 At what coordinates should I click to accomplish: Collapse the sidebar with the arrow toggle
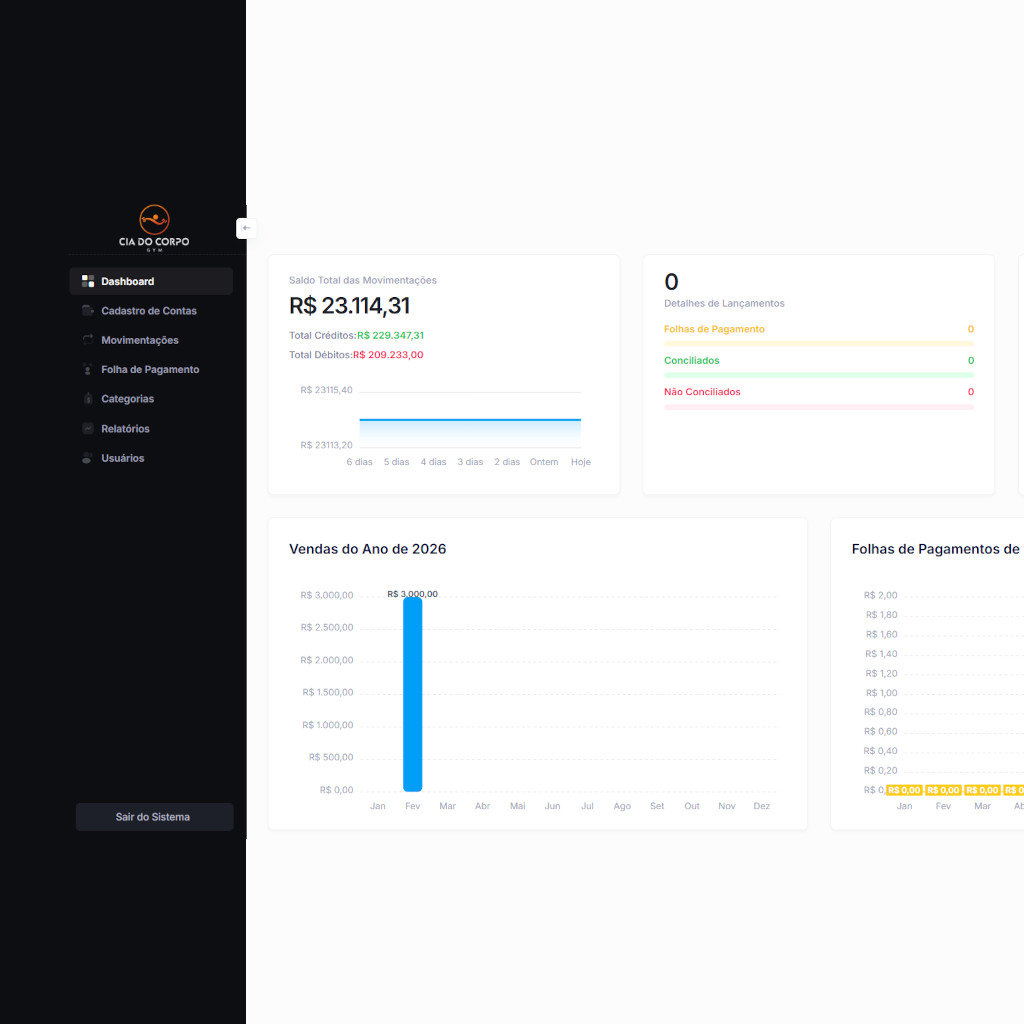point(246,228)
